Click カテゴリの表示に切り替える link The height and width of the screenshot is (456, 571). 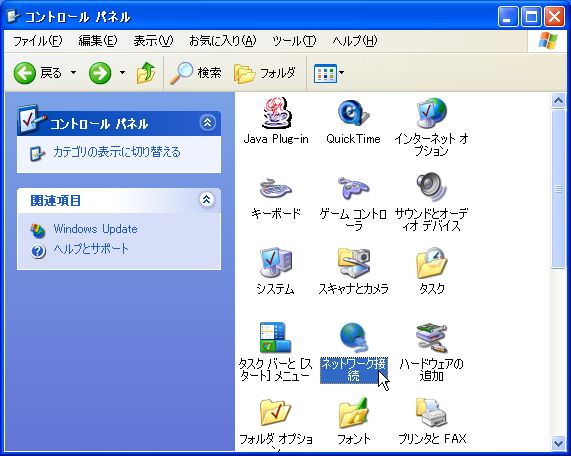117,152
